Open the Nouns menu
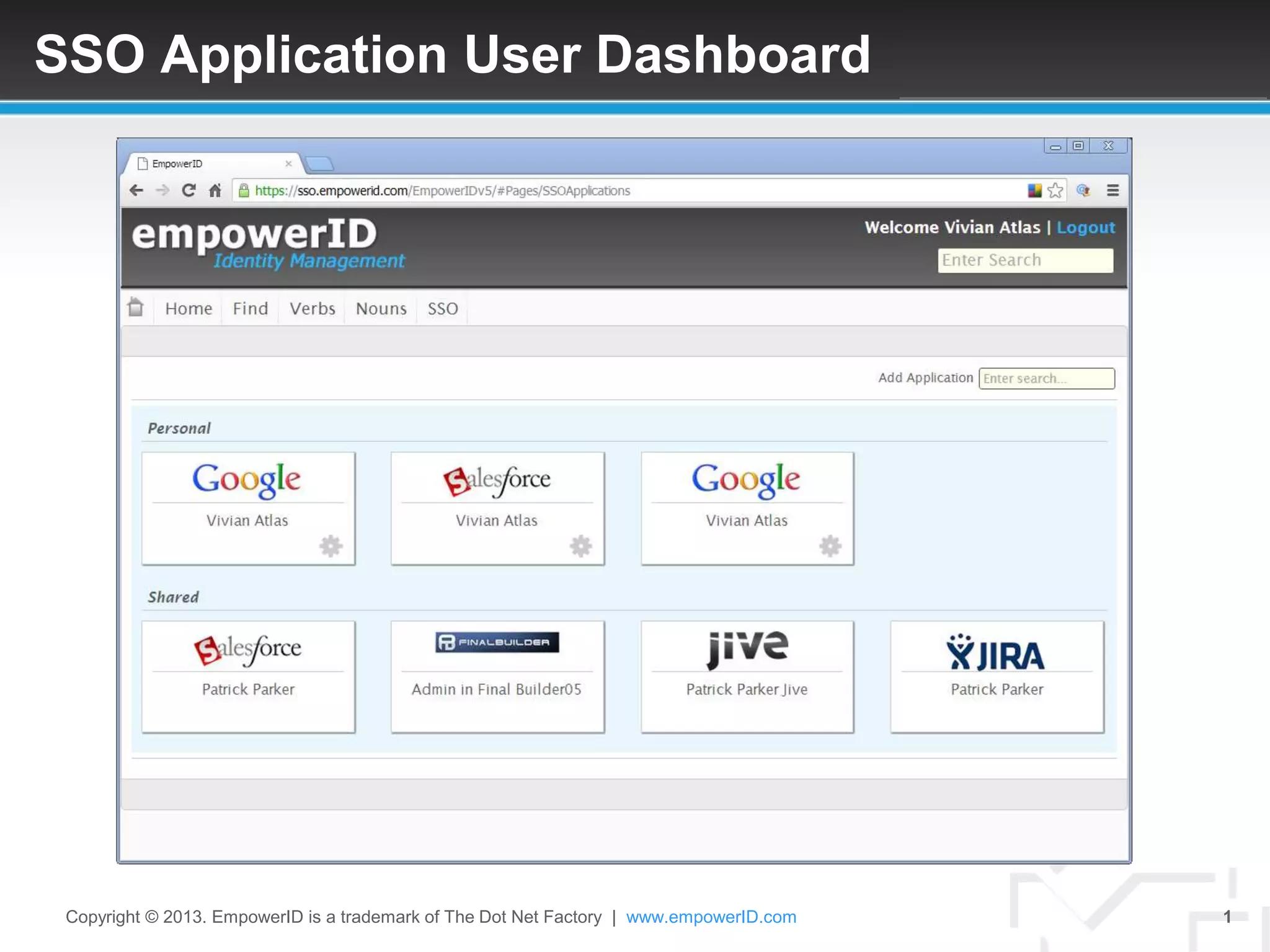Viewport: 1270px width, 952px height. point(381,309)
